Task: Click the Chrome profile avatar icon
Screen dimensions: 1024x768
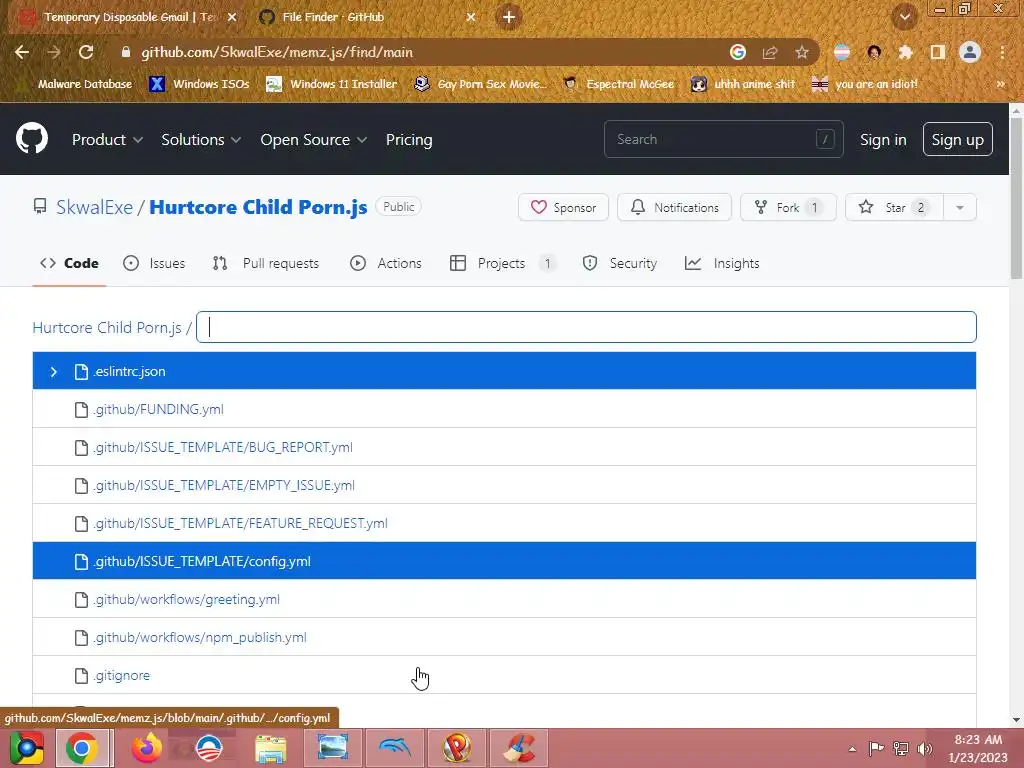Action: pos(970,52)
